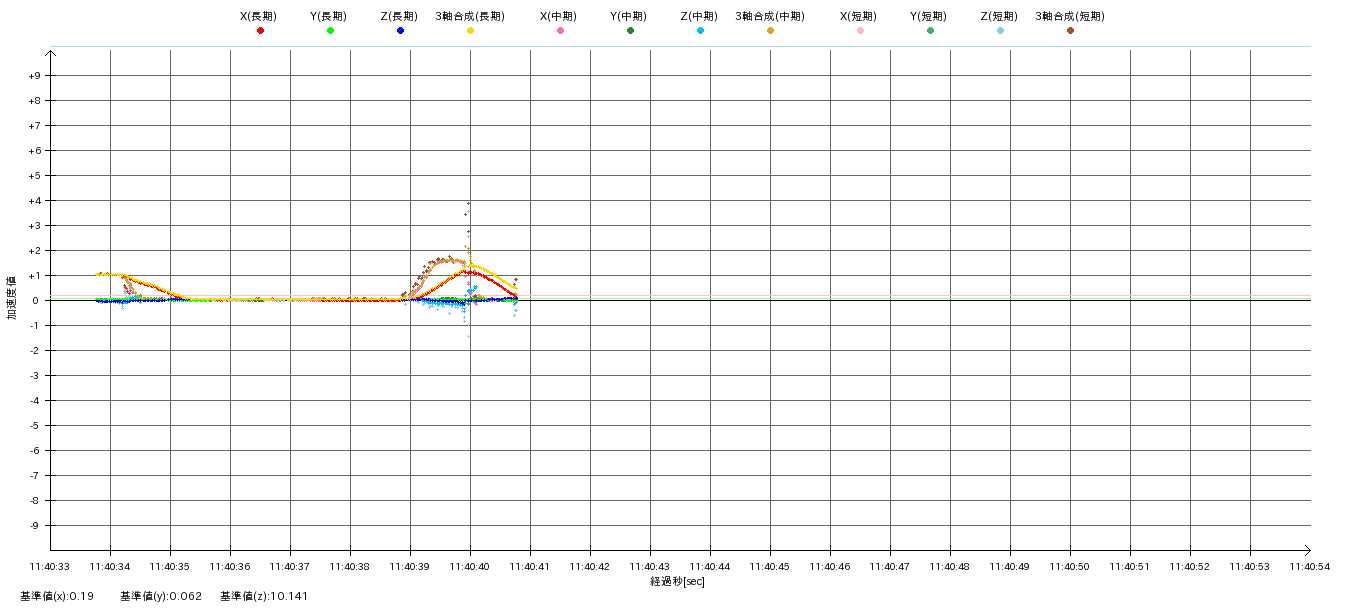The width and height of the screenshot is (1350, 610).
Task: Click the 11:40:40 time axis tick label
Action: pyautogui.click(x=469, y=566)
